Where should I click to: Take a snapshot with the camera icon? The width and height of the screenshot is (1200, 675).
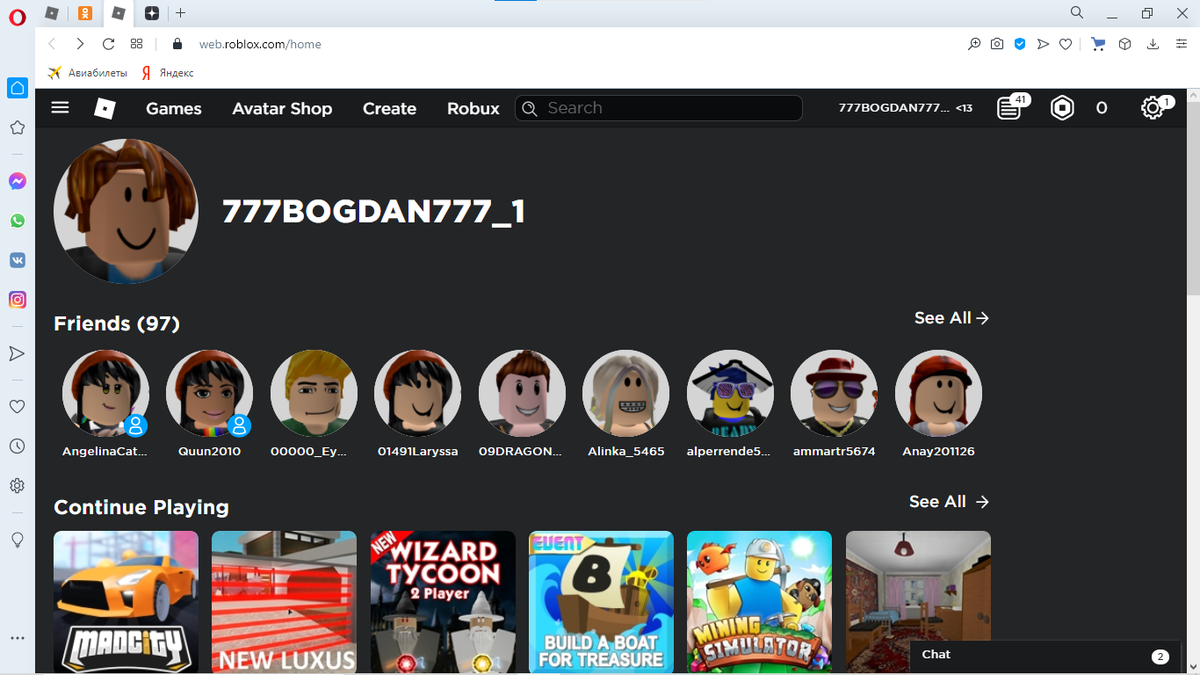point(997,44)
